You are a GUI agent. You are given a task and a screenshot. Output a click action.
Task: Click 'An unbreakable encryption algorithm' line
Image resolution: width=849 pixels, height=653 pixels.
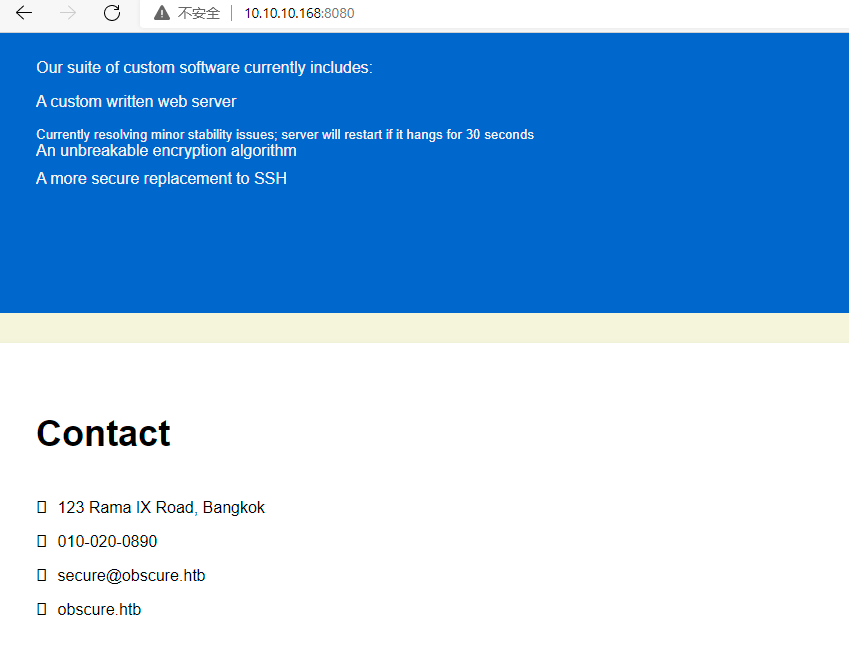pos(166,151)
